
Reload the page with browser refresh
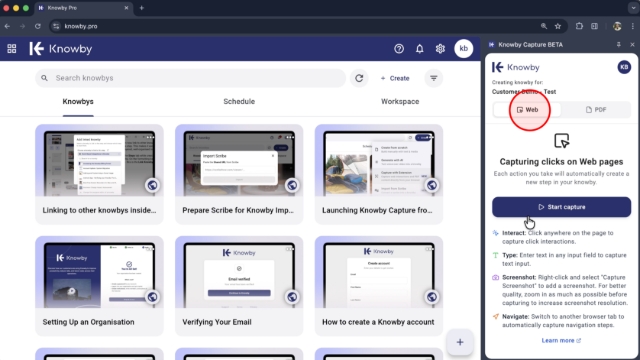pos(38,26)
